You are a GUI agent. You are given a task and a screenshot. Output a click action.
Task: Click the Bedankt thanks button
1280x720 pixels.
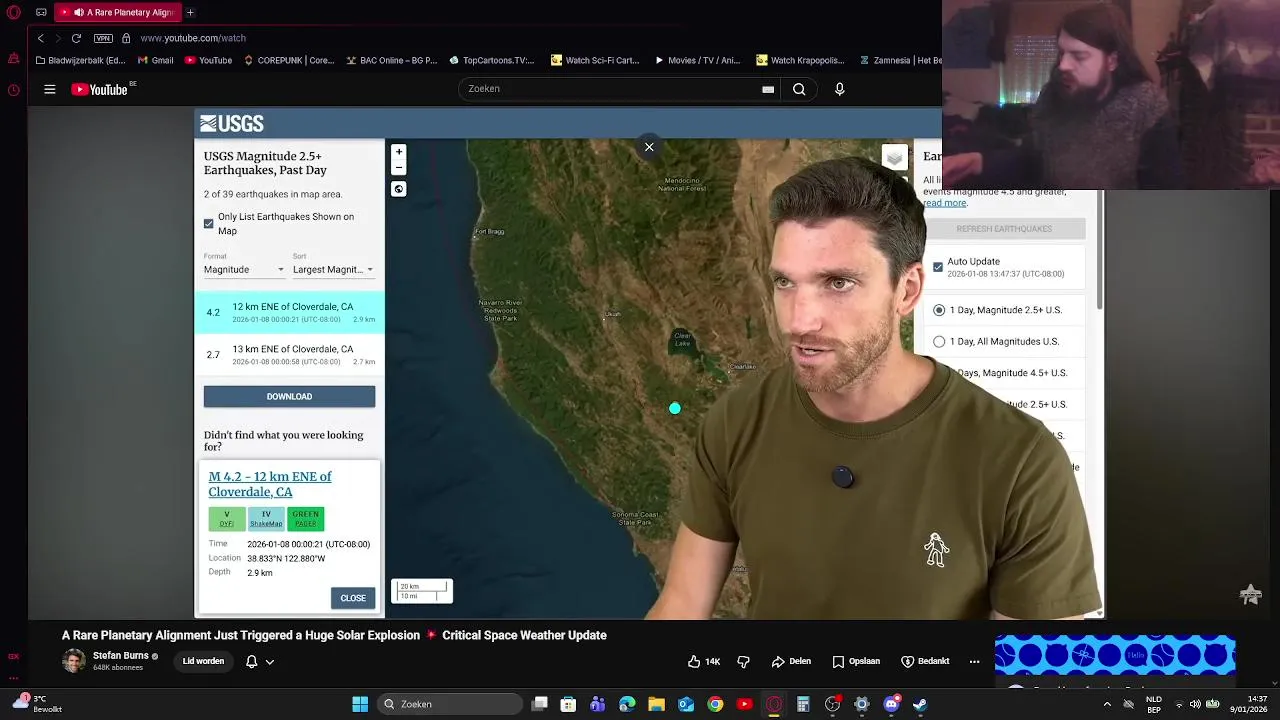[x=925, y=661]
